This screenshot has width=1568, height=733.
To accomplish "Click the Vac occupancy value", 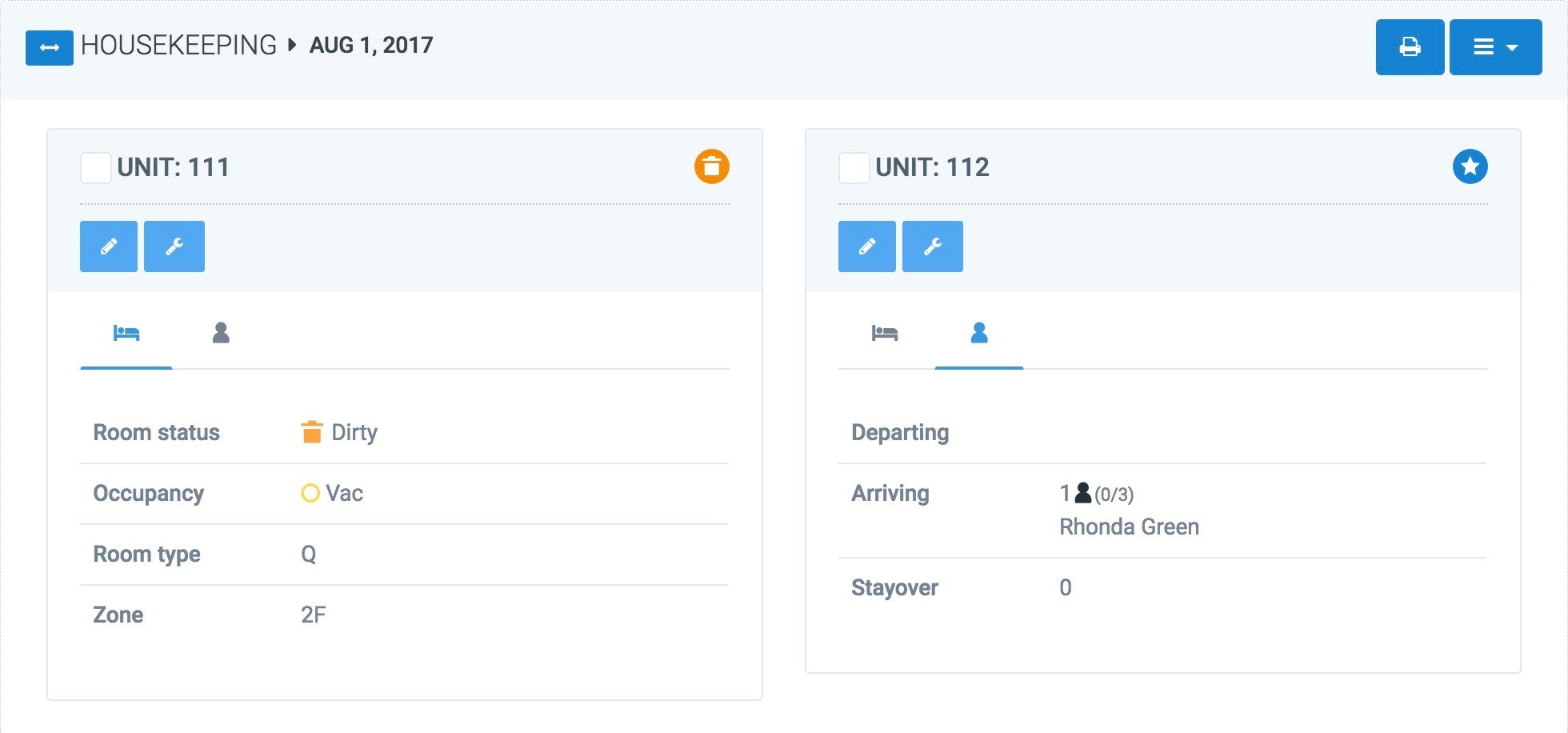I will [344, 493].
